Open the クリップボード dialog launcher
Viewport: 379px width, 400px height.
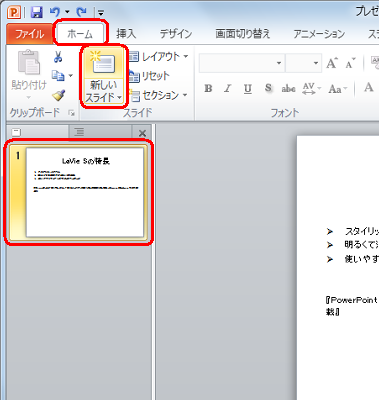pos(71,113)
